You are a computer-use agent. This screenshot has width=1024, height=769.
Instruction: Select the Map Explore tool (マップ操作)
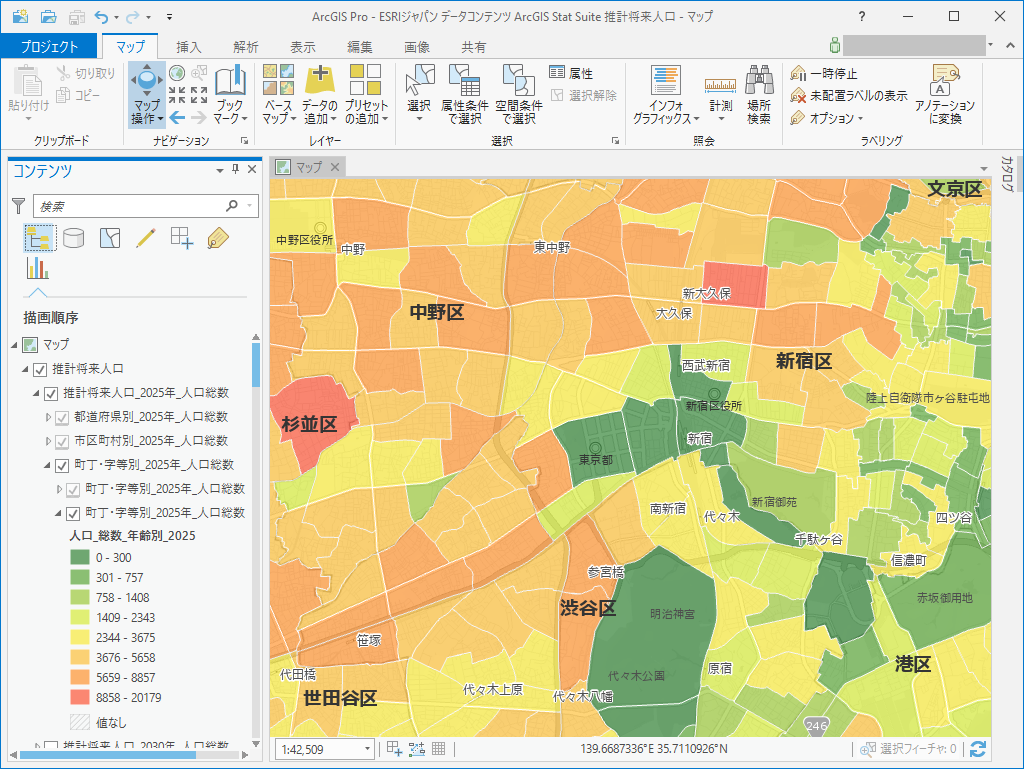(147, 94)
